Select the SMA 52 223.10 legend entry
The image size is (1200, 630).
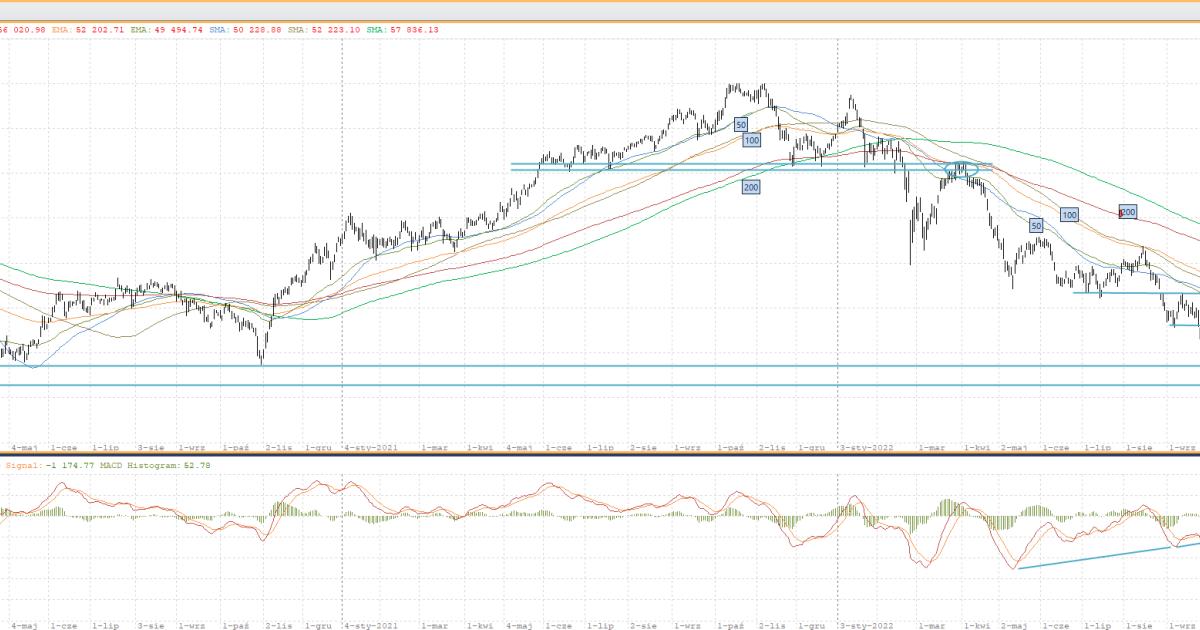click(324, 30)
